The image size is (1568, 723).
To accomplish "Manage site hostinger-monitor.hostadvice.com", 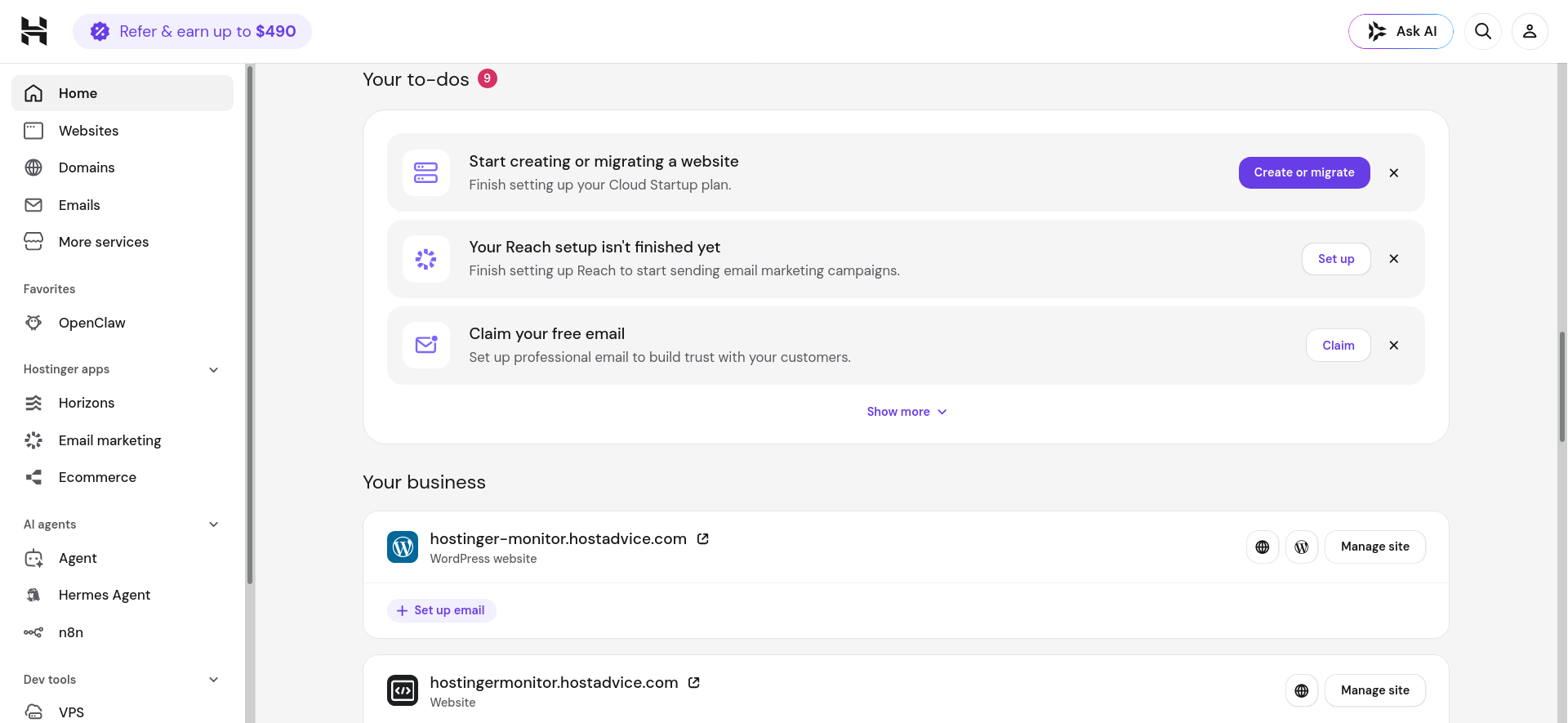I will (1375, 547).
